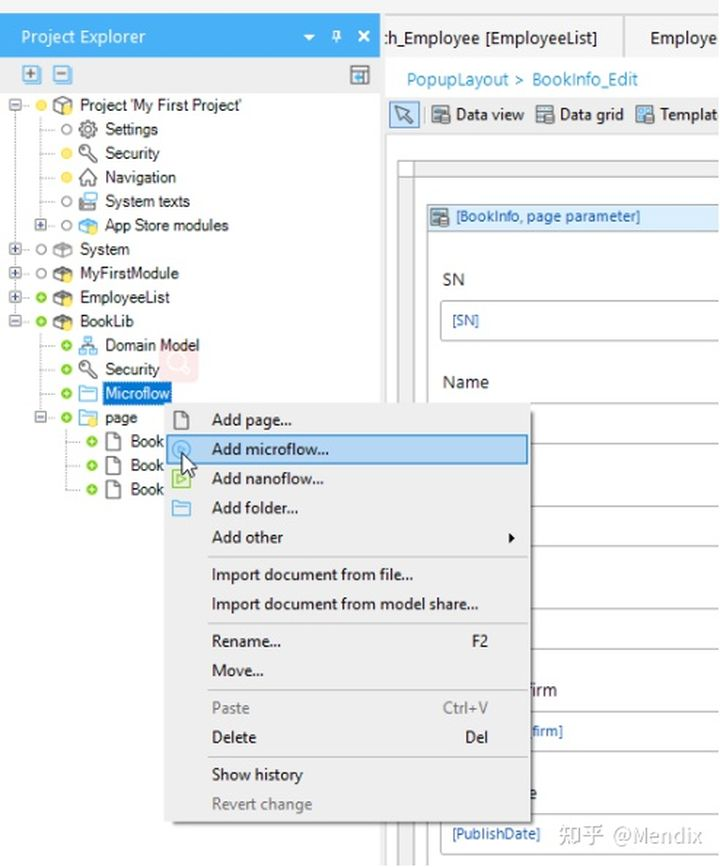Pin the Project Explorer panel
Image resolution: width=720 pixels, height=867 pixels.
[x=336, y=36]
